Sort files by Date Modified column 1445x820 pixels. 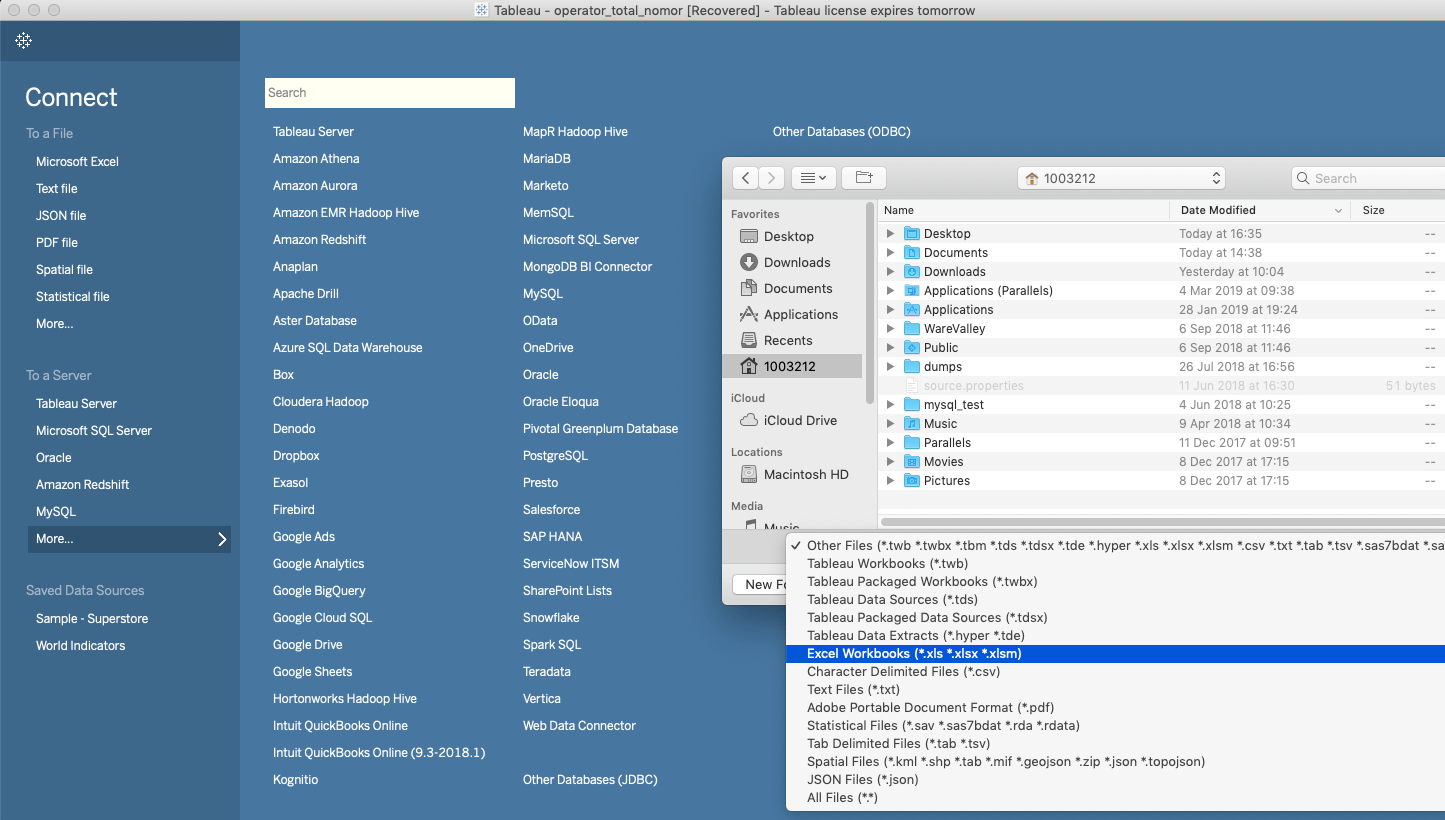(1260, 210)
